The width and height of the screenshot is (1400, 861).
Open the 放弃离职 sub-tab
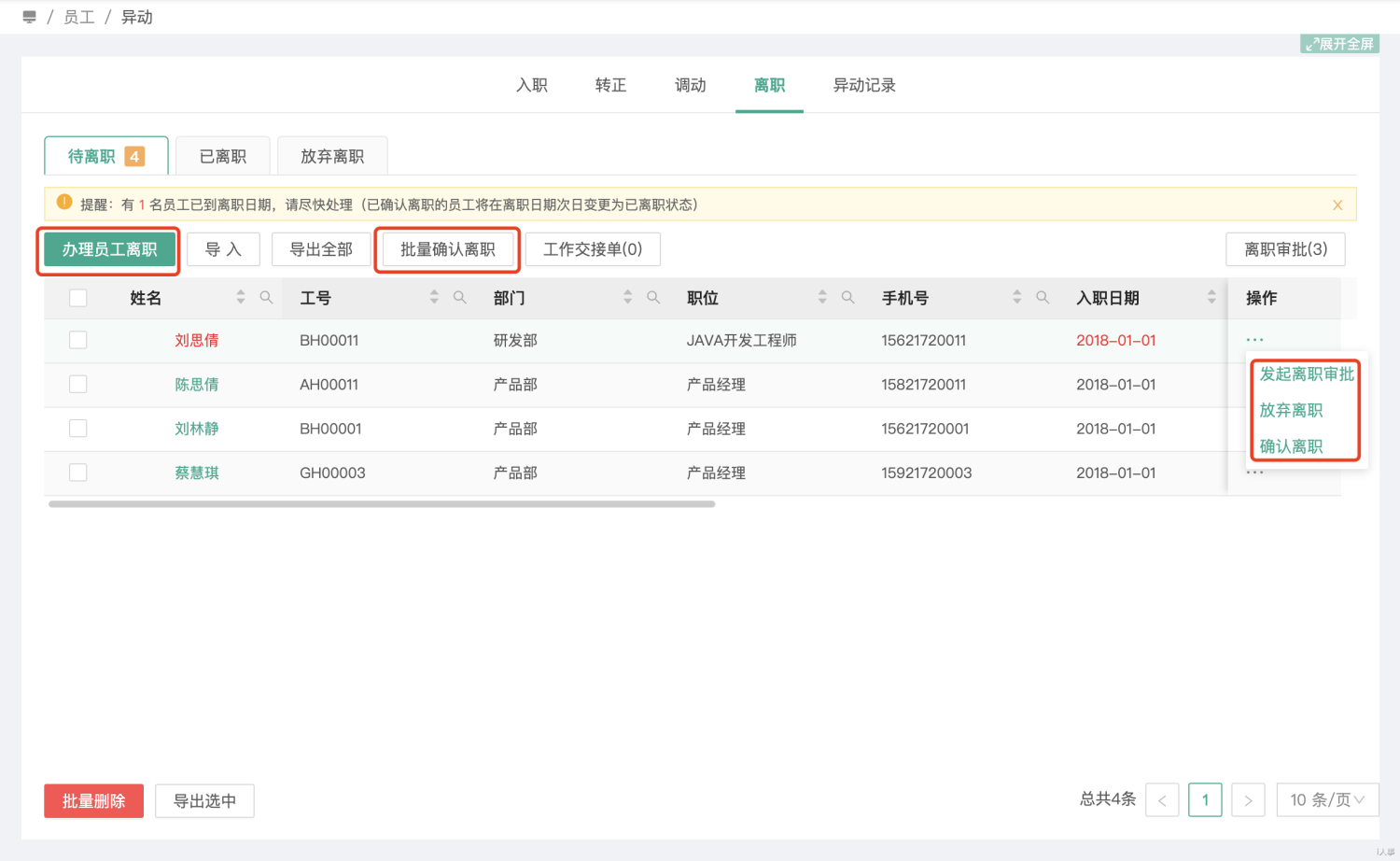332,156
